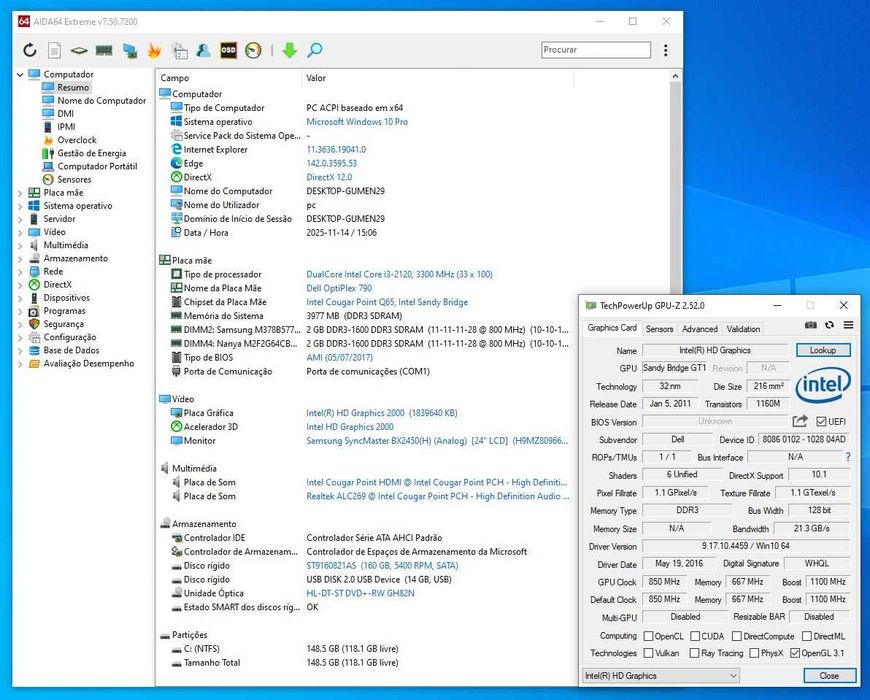Screen dimensions: 870x700
Task: Select Overclock in the tree
Action: point(77,140)
